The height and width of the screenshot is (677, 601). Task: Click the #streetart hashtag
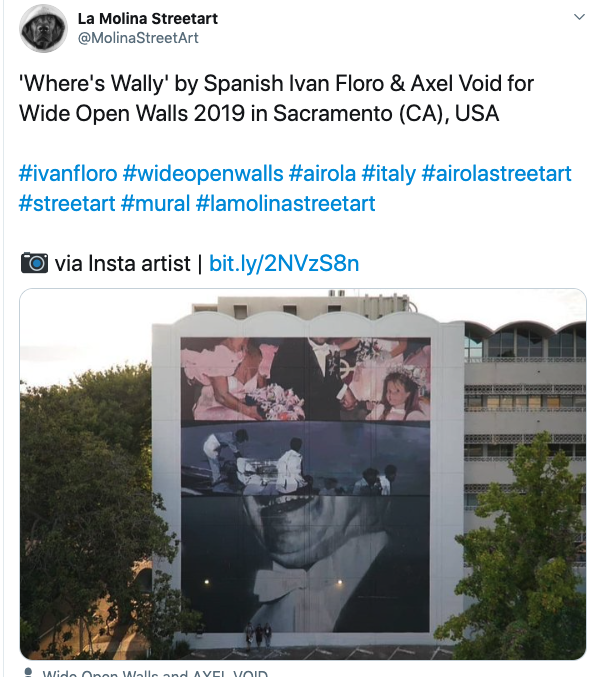coord(66,203)
